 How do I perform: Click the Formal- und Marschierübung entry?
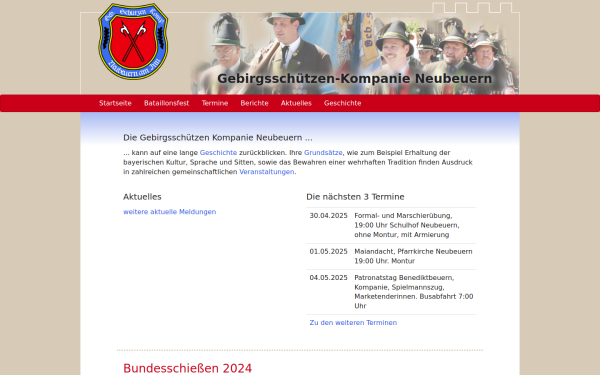[407, 225]
